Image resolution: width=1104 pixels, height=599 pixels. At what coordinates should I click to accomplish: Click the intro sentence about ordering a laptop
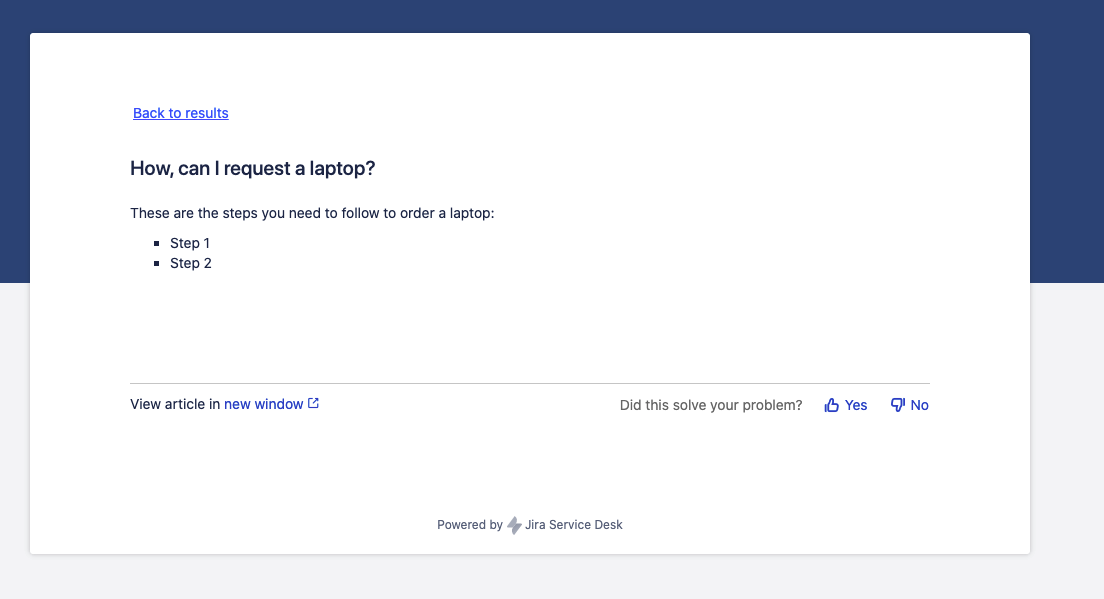pyautogui.click(x=313, y=213)
